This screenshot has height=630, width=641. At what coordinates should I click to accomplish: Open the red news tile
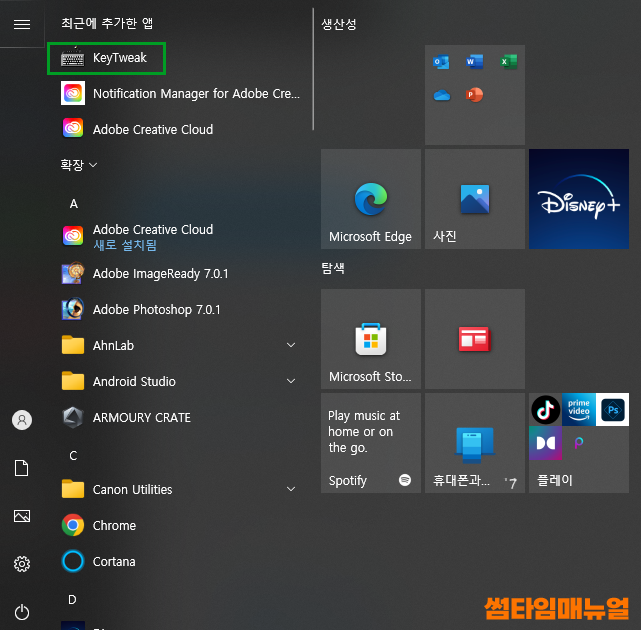tap(475, 339)
